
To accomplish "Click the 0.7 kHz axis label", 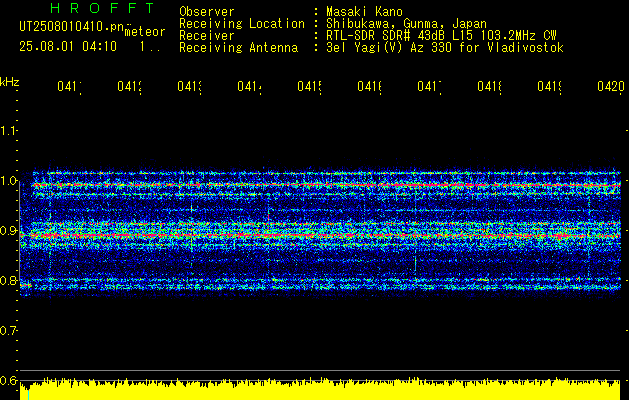I will point(8,331).
